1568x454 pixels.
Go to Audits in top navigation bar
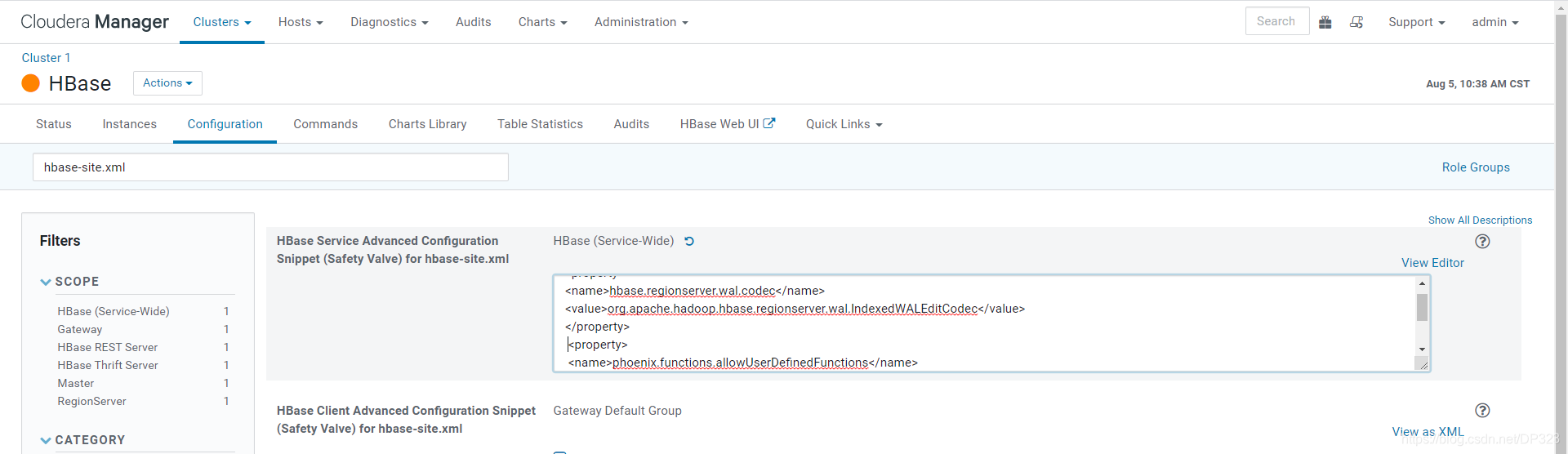tap(473, 22)
